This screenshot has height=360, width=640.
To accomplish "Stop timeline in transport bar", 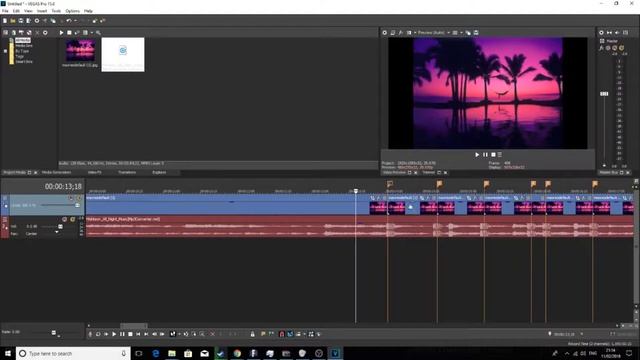I will pyautogui.click(x=130, y=334).
